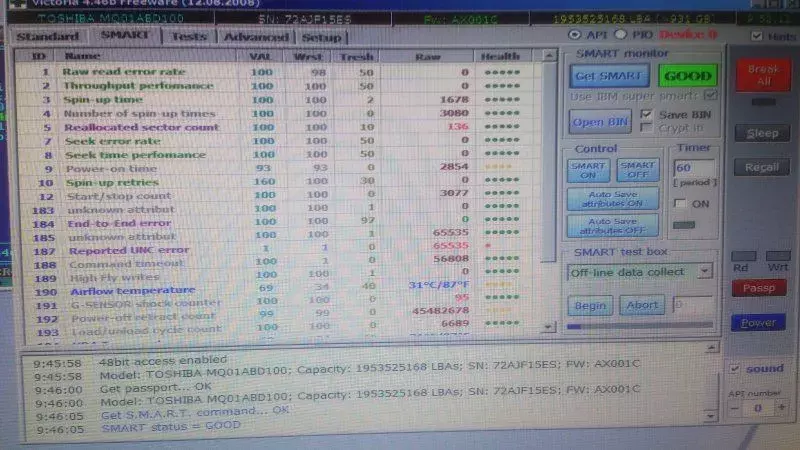Click the Begin test button
The width and height of the screenshot is (800, 450).
[590, 306]
